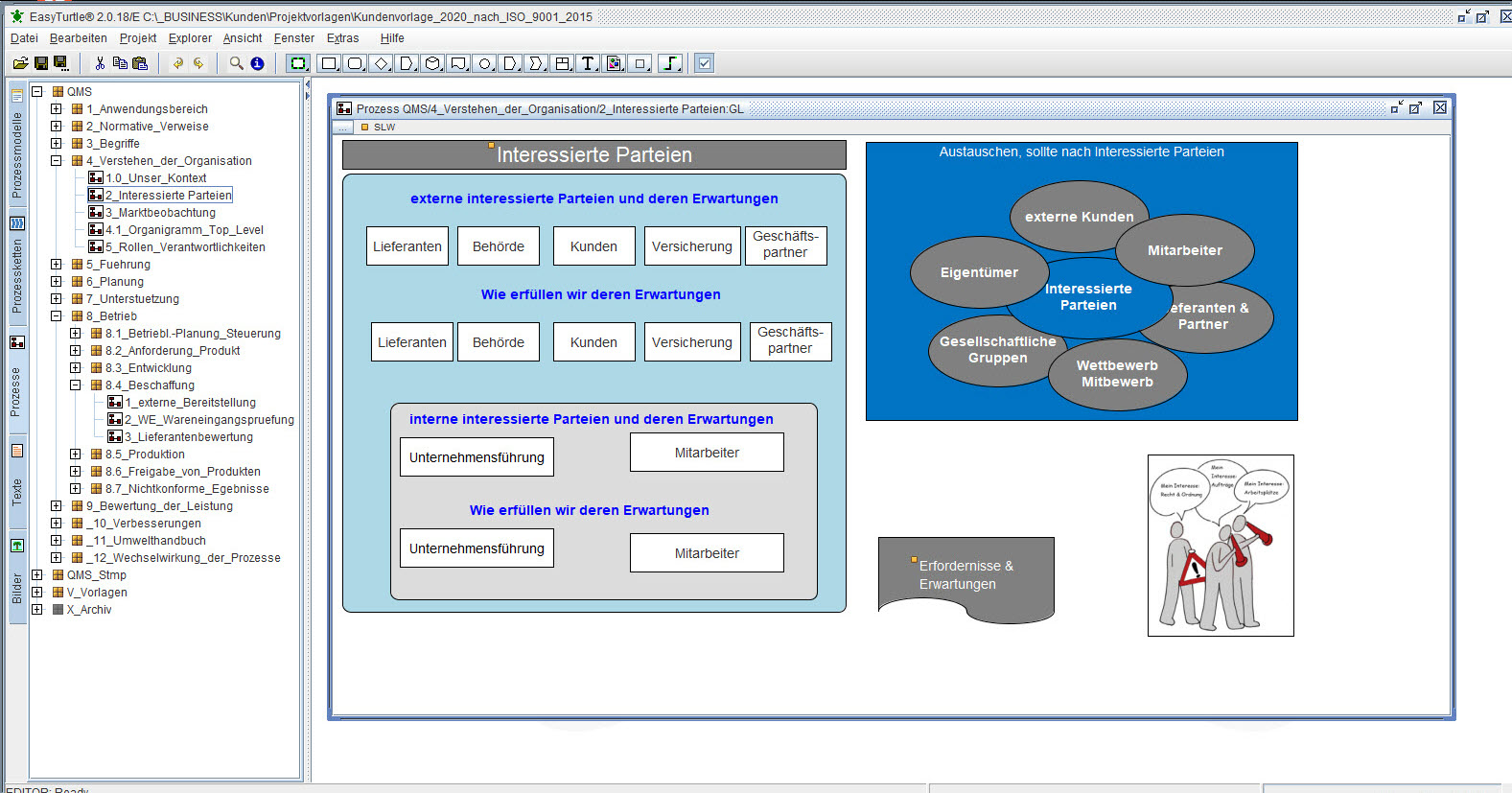Select the chevron arrow shape tool

pyautogui.click(x=537, y=63)
